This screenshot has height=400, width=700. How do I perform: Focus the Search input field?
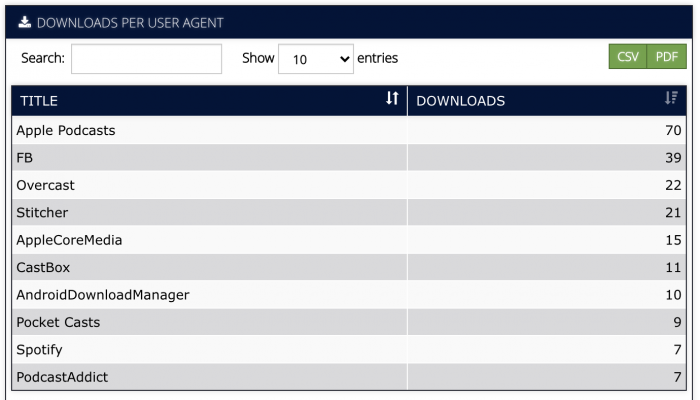(146, 58)
